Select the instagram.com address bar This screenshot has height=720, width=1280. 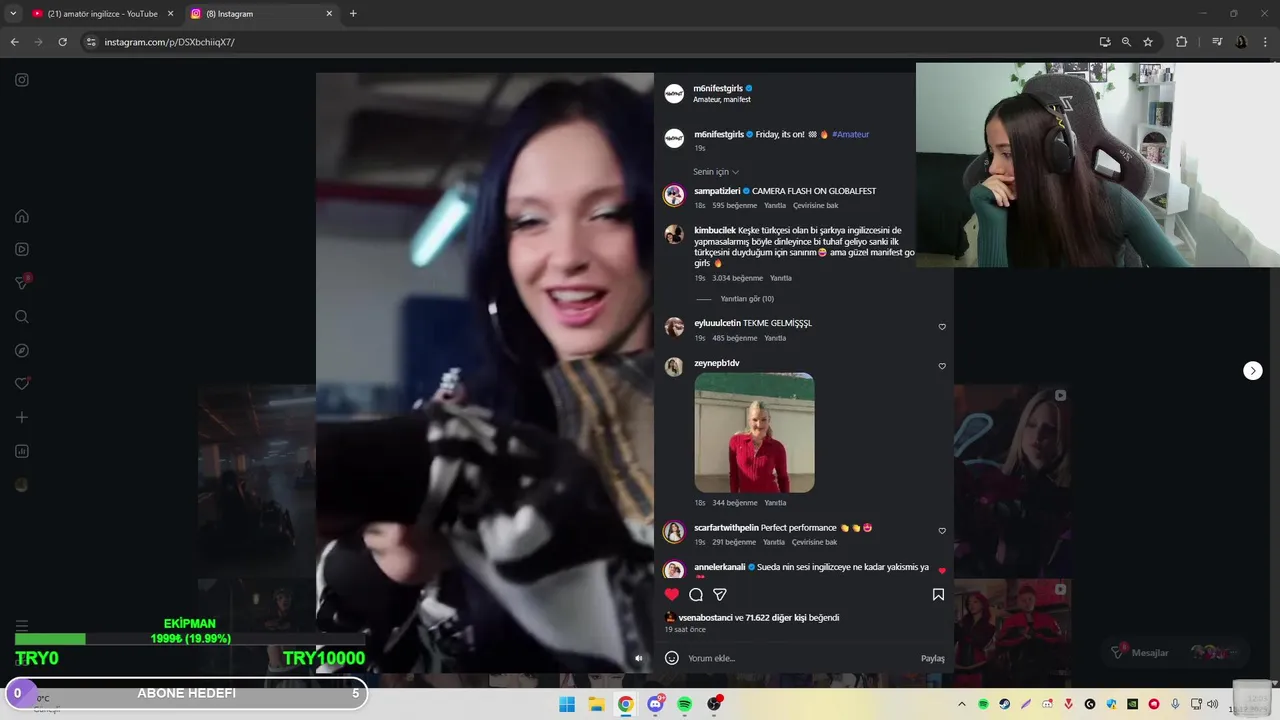pyautogui.click(x=590, y=42)
